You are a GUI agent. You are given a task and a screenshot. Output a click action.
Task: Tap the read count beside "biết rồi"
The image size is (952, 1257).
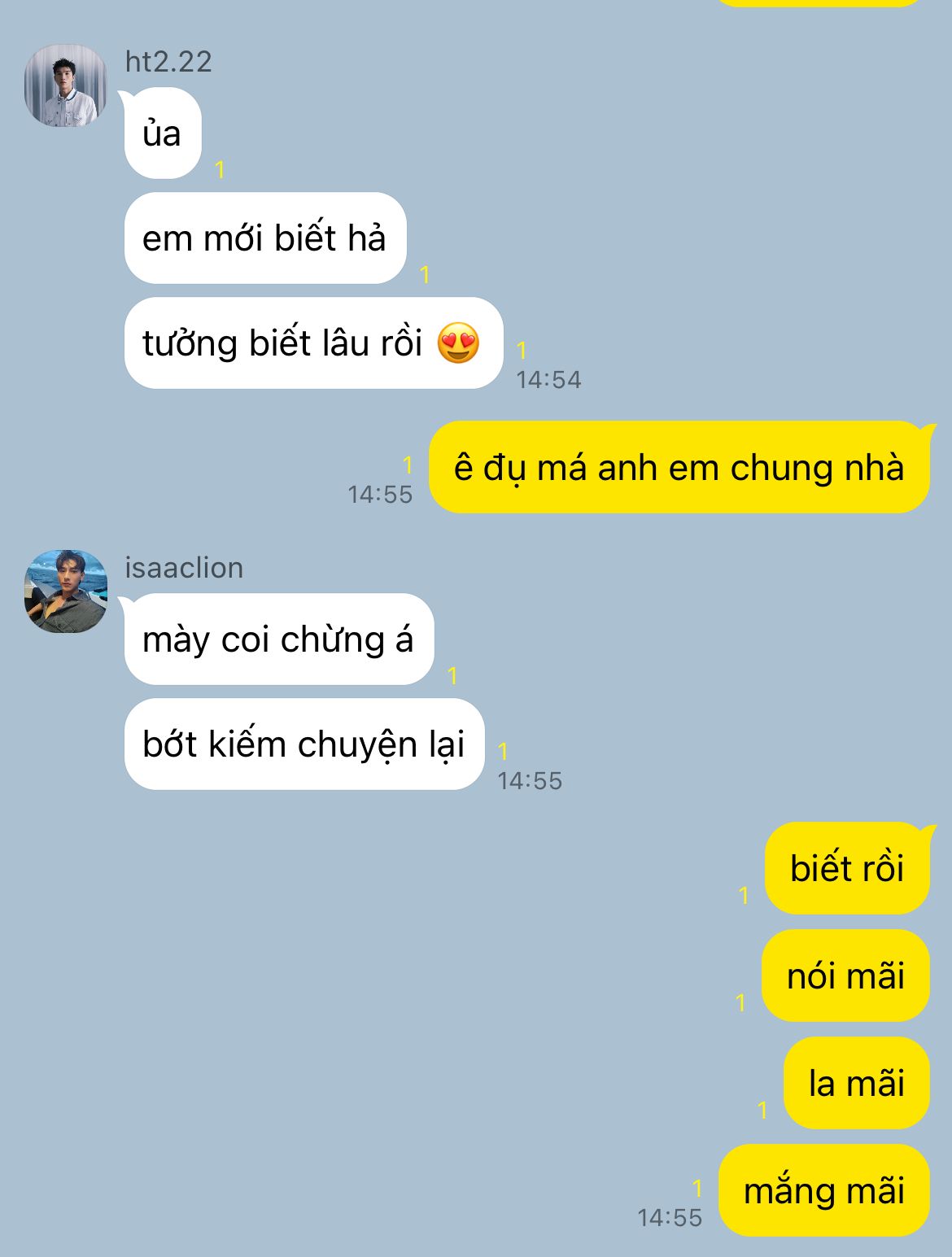coord(744,896)
